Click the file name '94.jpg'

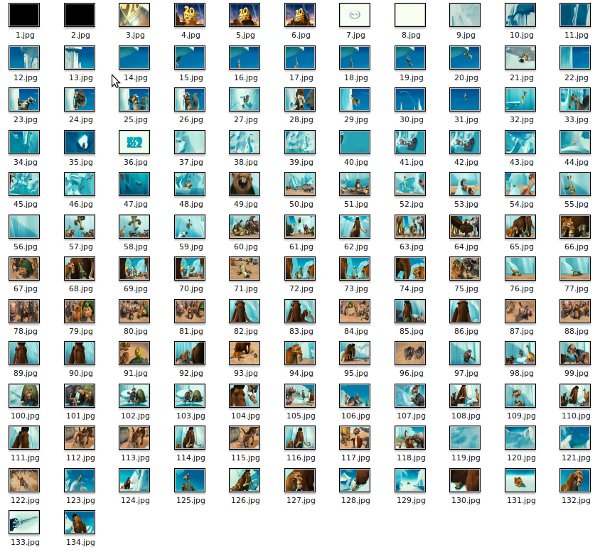pyautogui.click(x=301, y=373)
